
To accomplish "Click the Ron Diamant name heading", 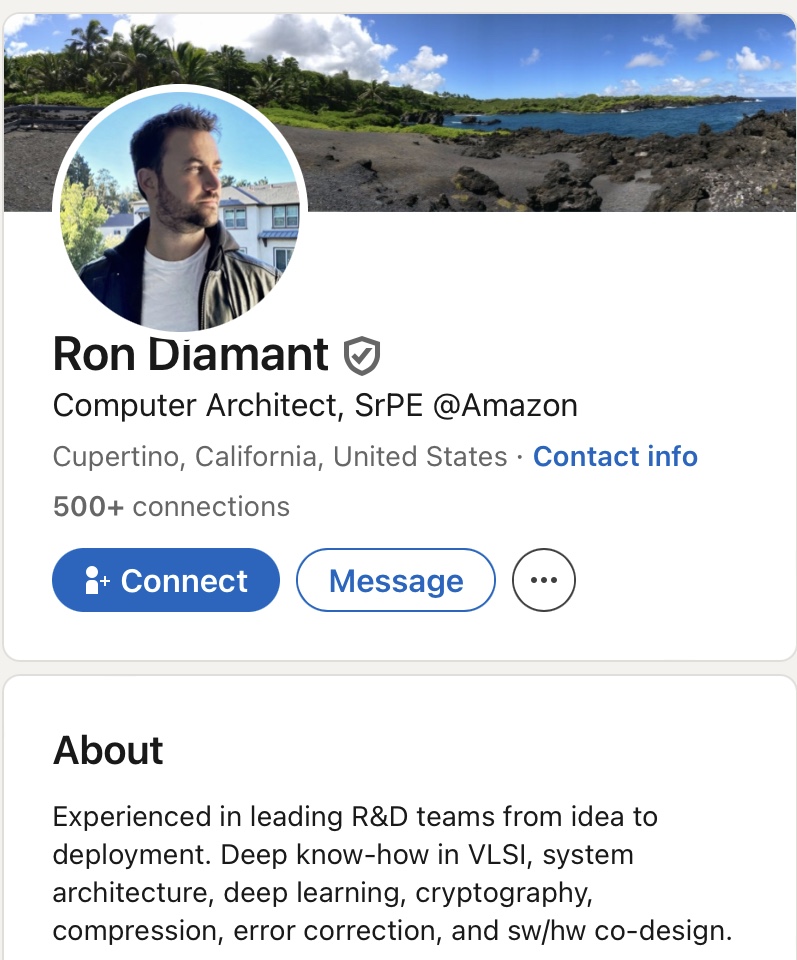I will (190, 354).
